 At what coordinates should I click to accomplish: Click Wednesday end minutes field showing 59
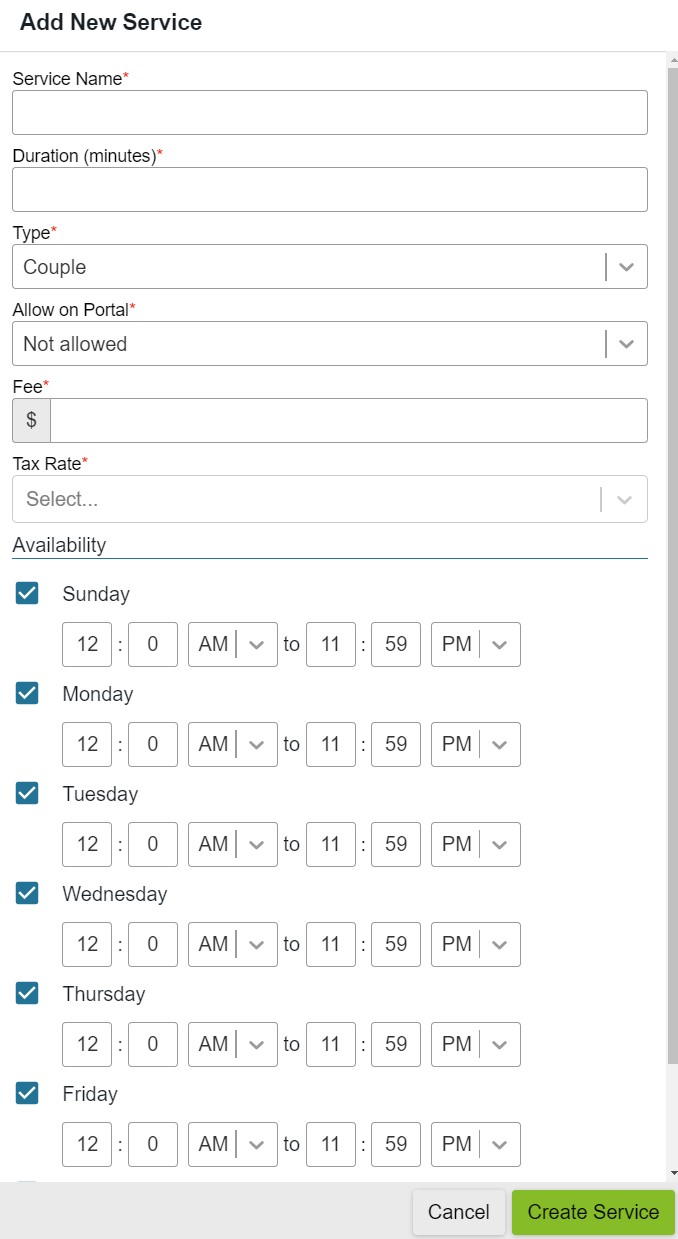396,944
